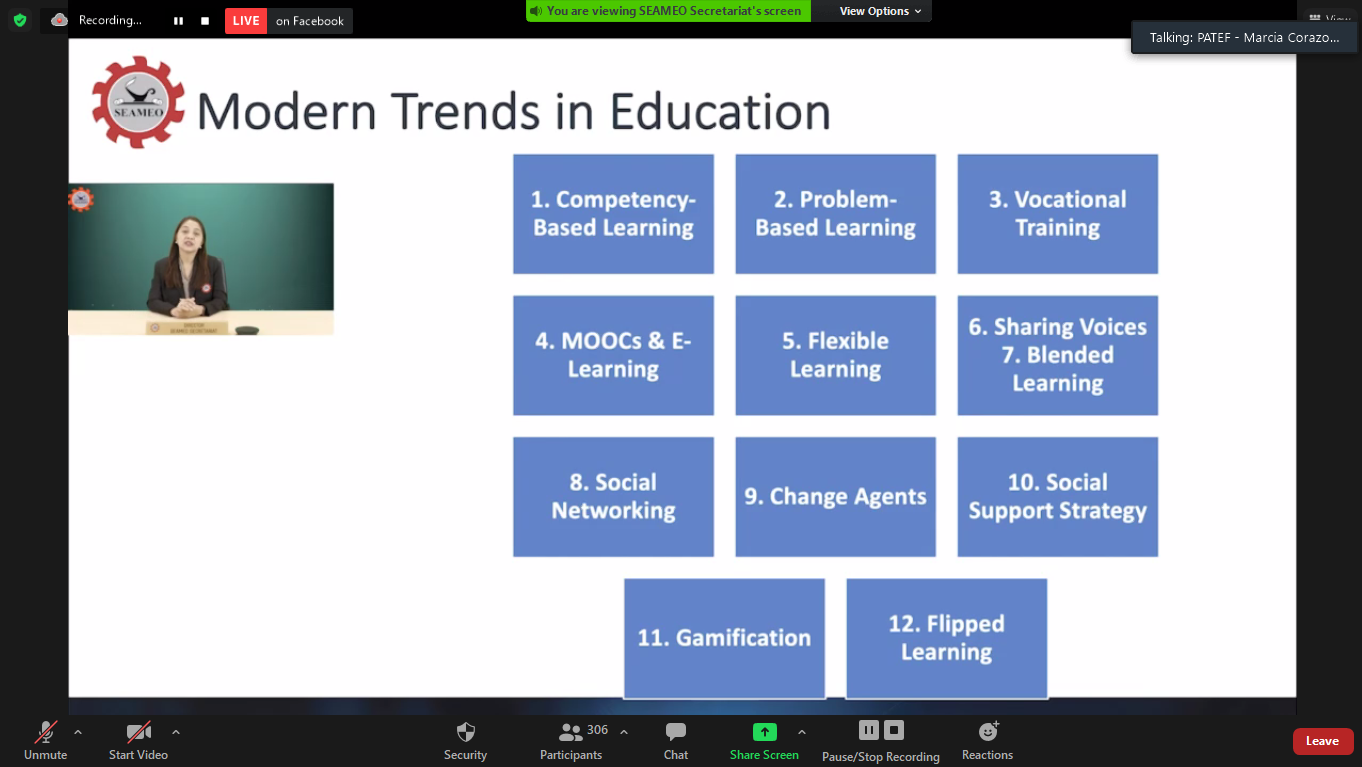This screenshot has height=767, width=1362.
Task: Pause recording from the top bar
Action: (178, 20)
